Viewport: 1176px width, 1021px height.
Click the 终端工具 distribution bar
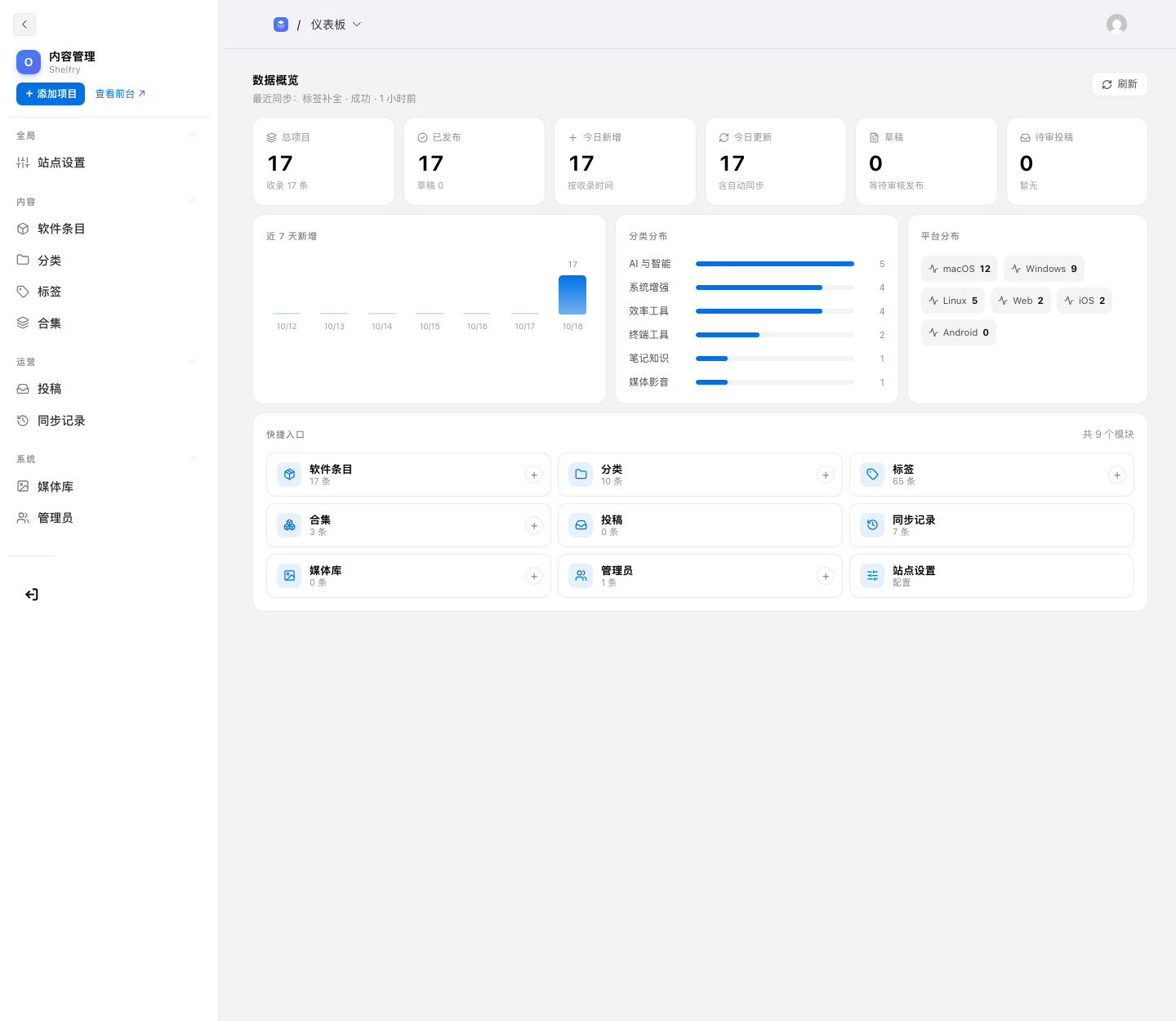(x=775, y=335)
